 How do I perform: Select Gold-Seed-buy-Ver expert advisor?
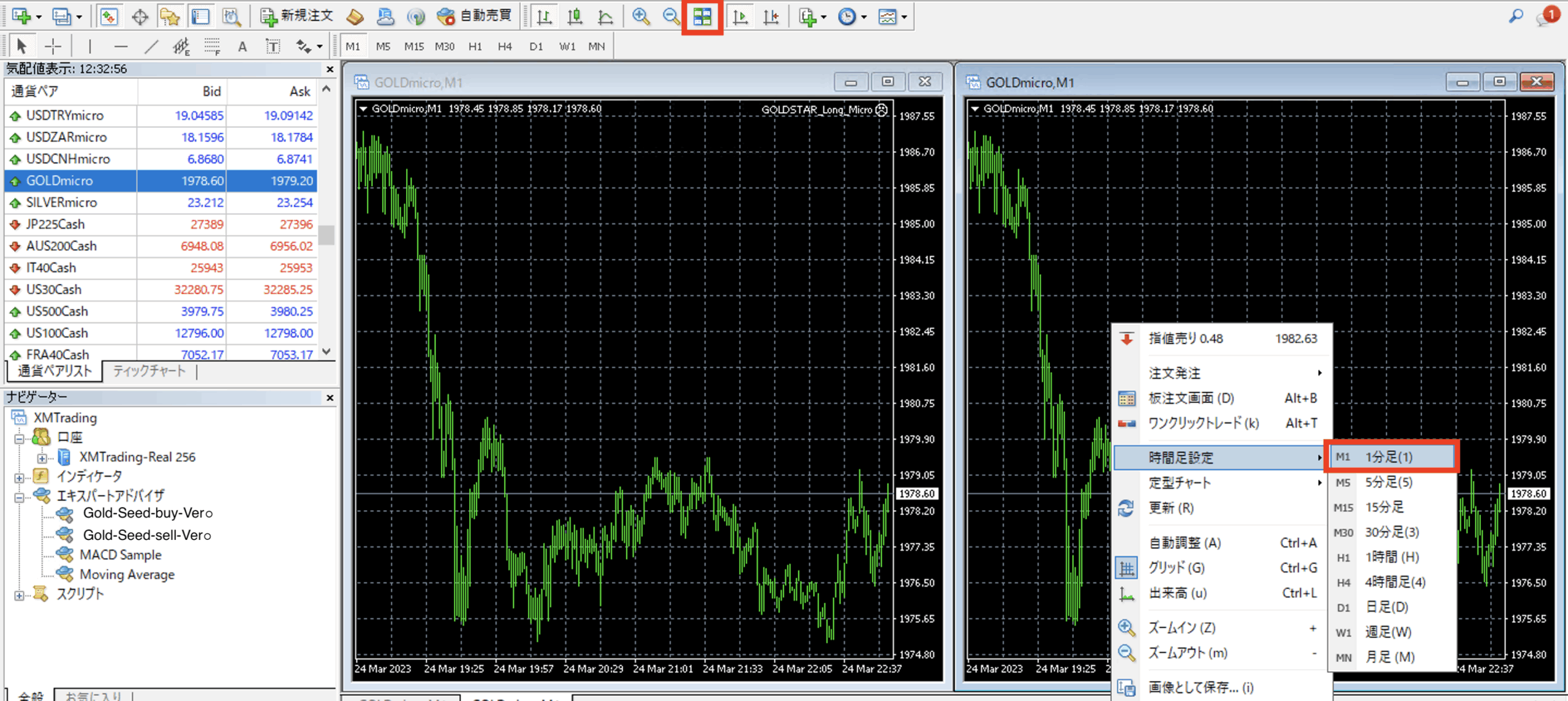[x=148, y=513]
